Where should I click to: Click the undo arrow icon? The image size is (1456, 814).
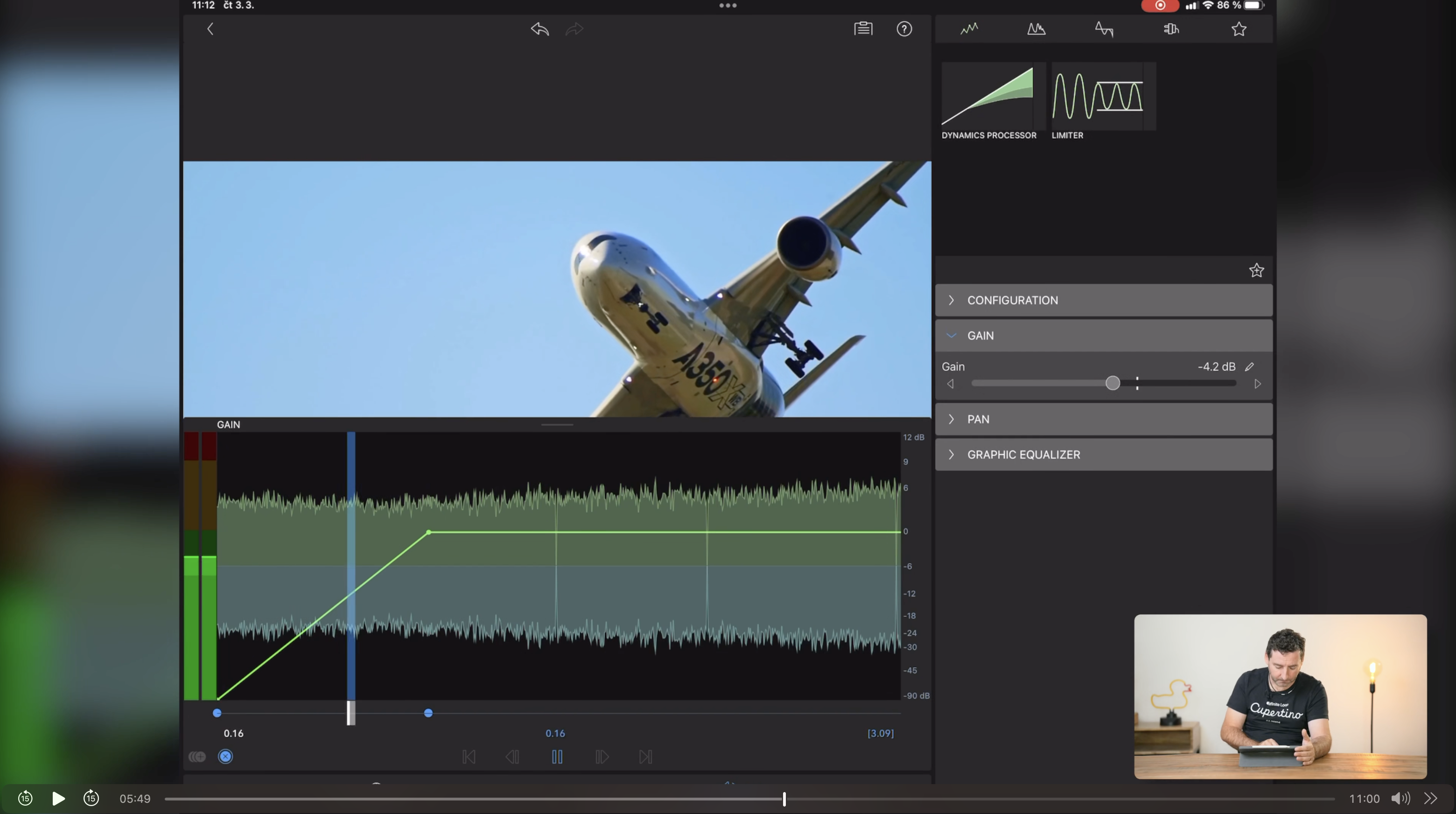click(x=540, y=29)
